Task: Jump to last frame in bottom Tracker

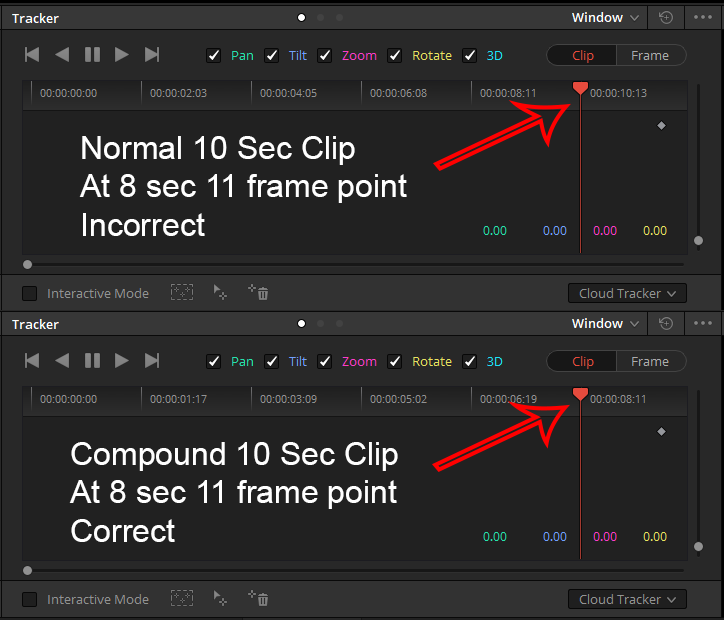Action: click(152, 361)
